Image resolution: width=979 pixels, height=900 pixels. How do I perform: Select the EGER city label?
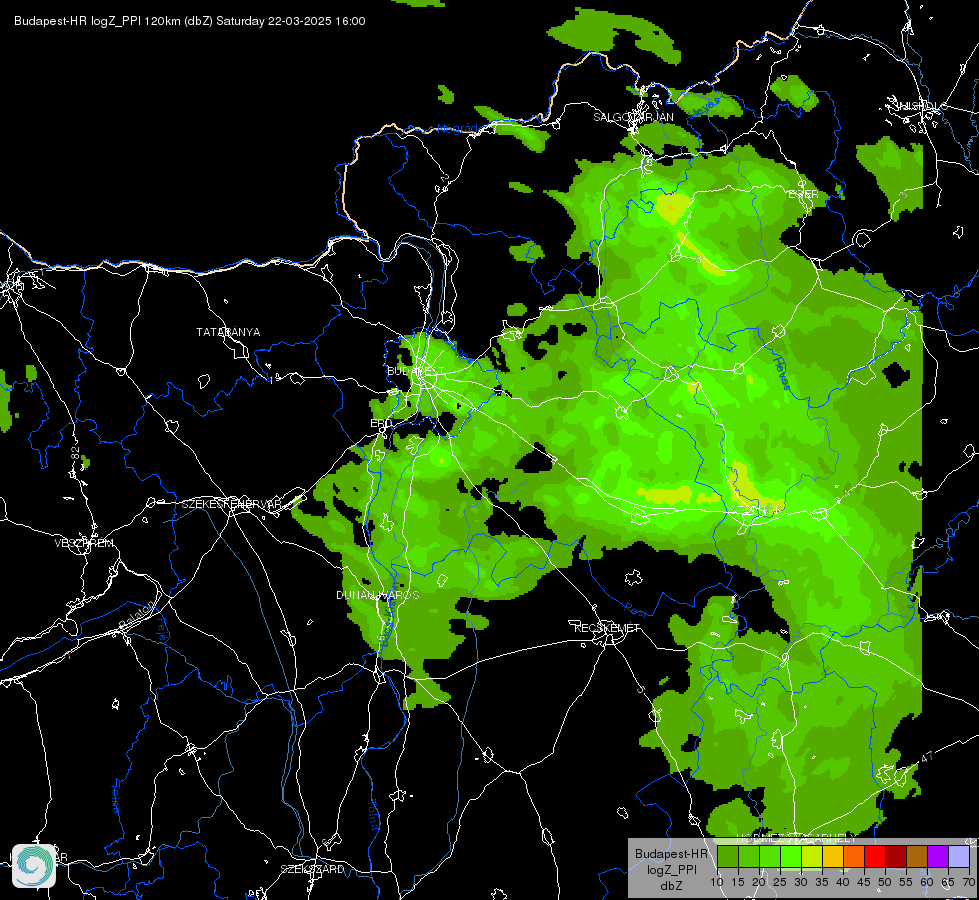803,195
